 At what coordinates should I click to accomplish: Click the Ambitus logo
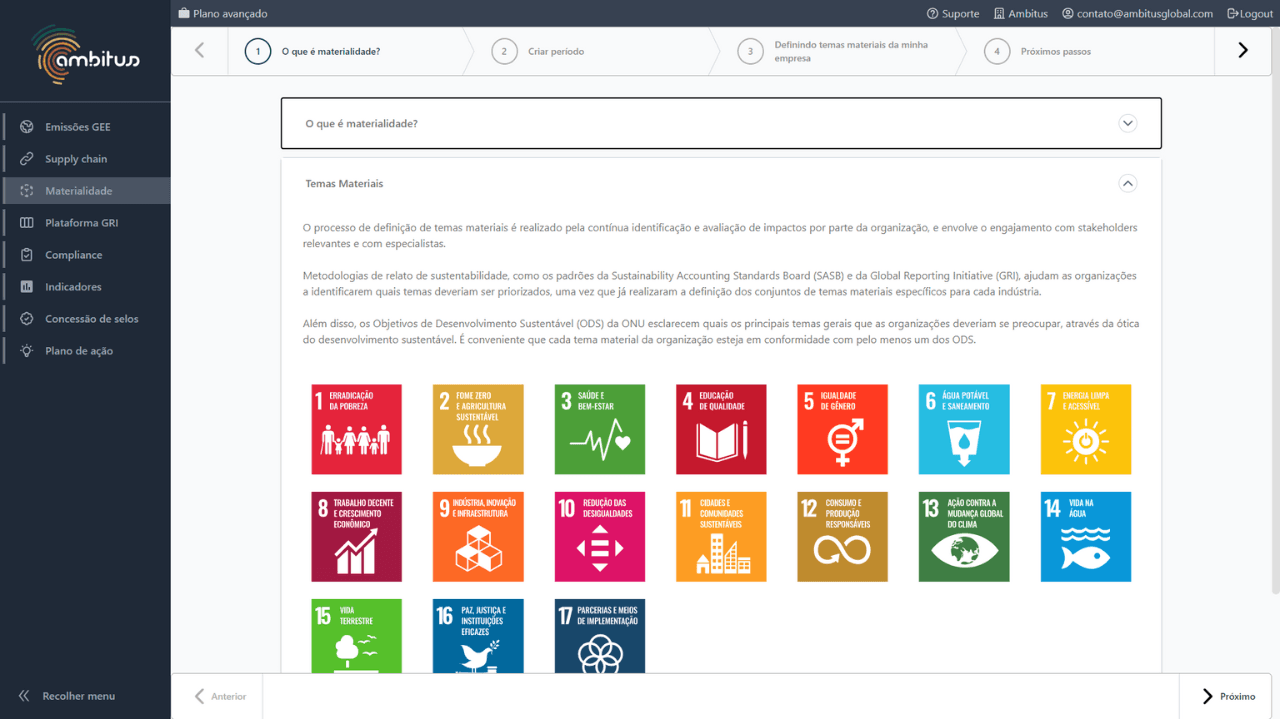point(85,55)
